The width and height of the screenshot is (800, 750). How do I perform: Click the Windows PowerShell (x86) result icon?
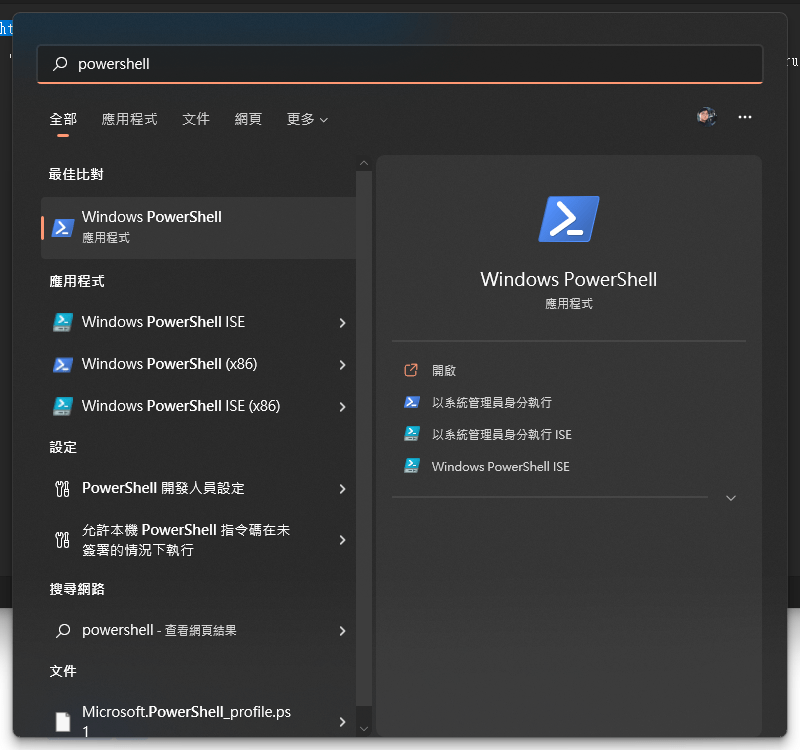coord(63,364)
